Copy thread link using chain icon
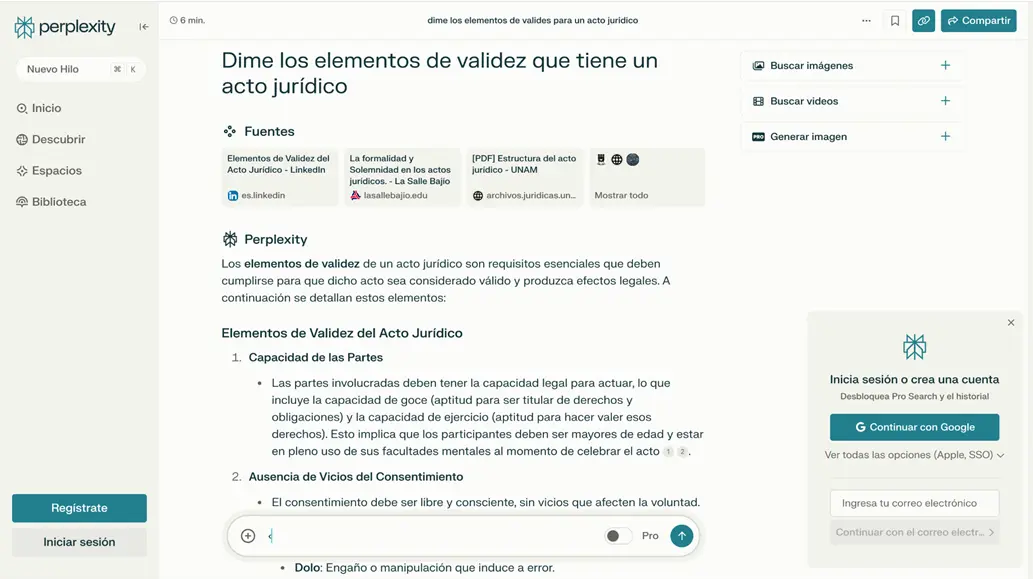The width and height of the screenshot is (1033, 579). (x=923, y=20)
